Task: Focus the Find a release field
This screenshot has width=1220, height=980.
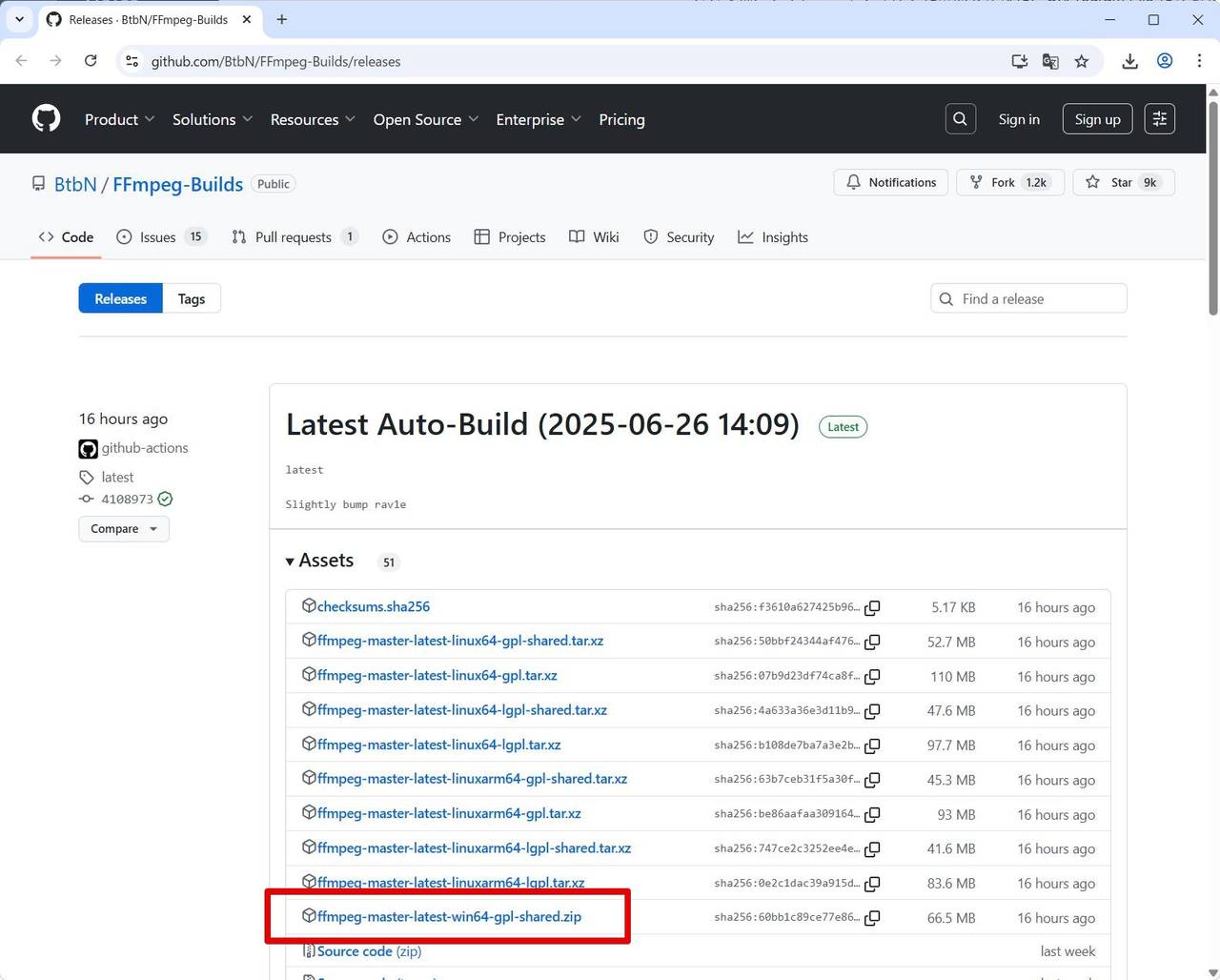Action: 1028,298
